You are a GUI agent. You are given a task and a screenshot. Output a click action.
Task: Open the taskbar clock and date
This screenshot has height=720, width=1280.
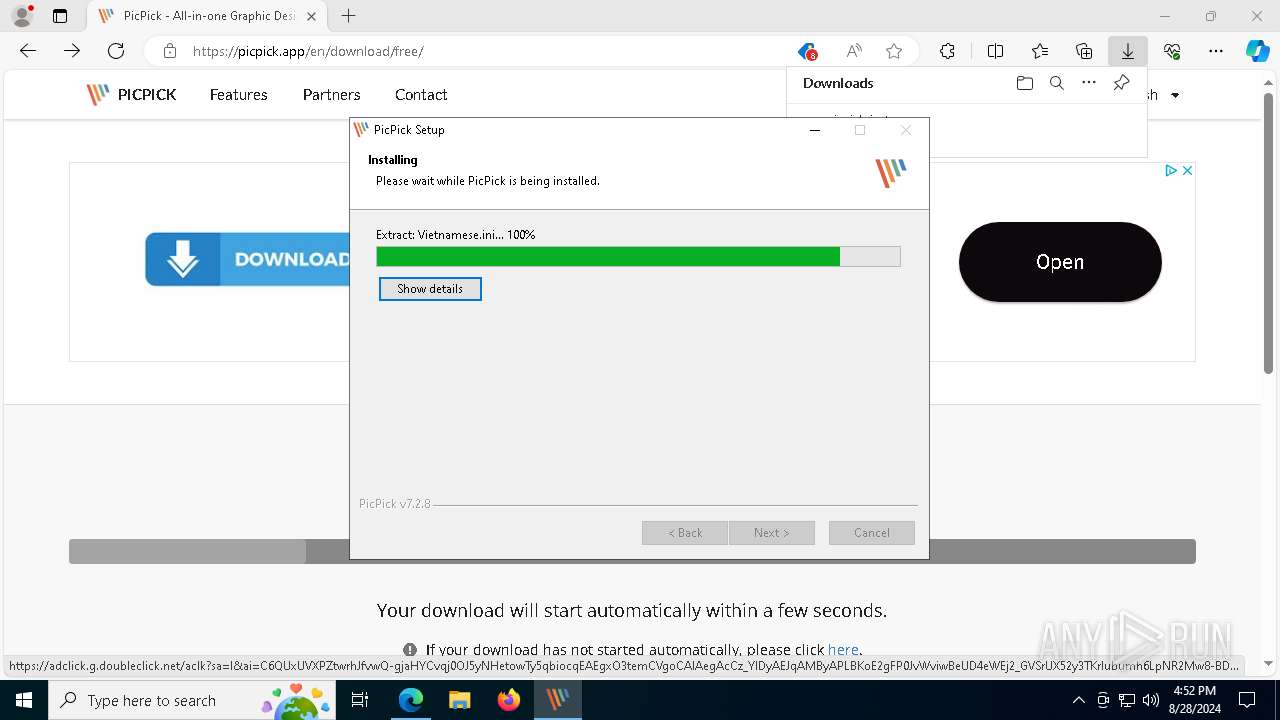1193,700
